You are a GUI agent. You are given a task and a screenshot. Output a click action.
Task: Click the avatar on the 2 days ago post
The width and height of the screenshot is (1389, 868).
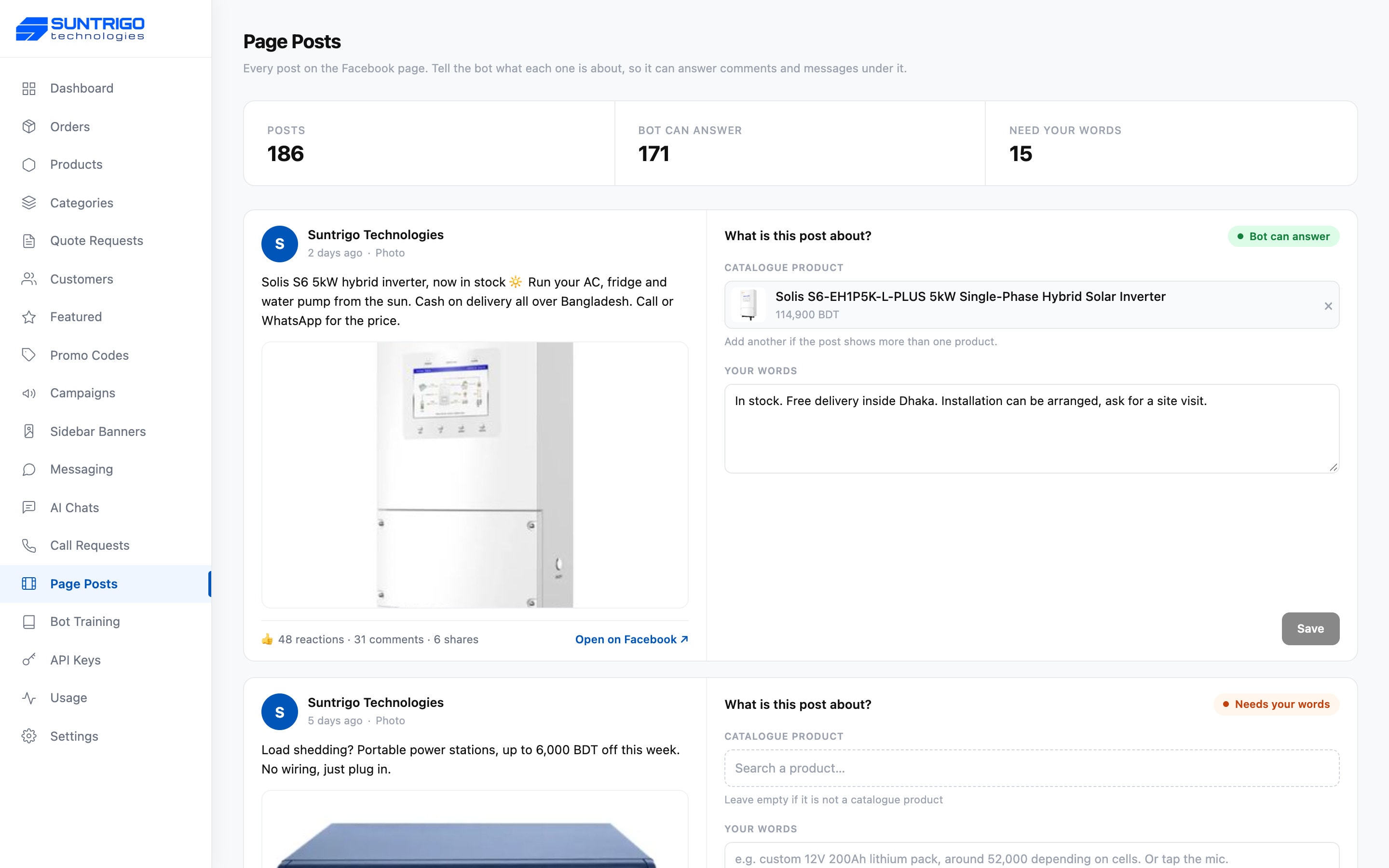pyautogui.click(x=280, y=244)
